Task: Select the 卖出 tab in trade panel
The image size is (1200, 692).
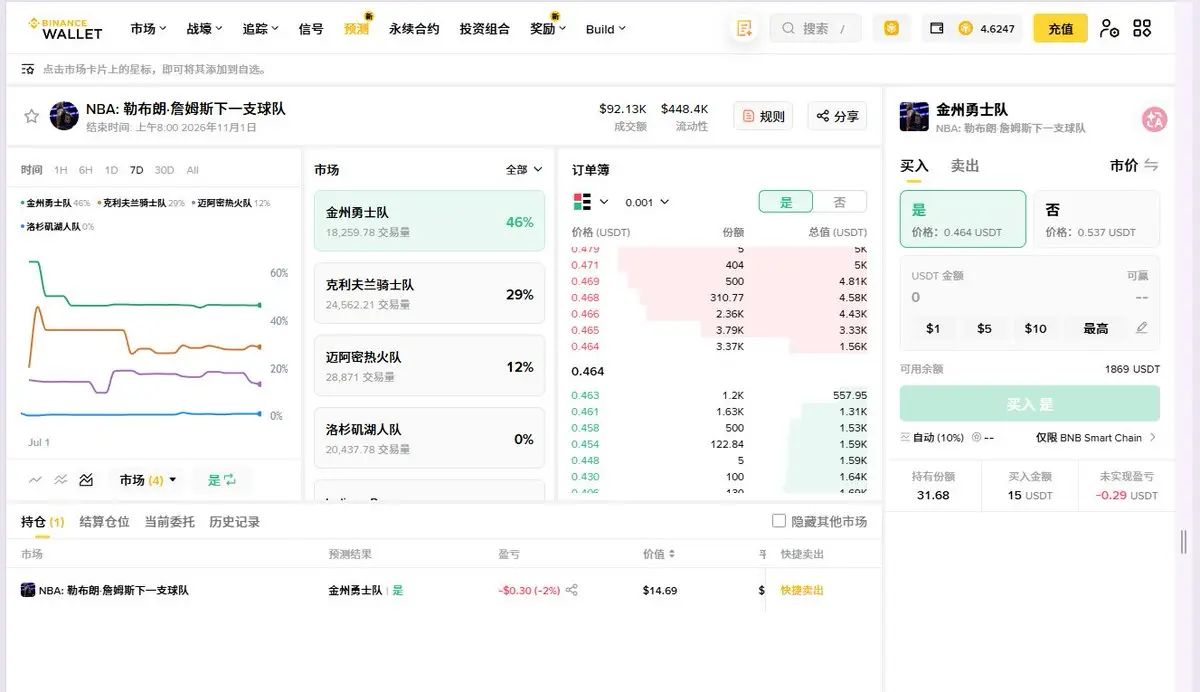Action: click(965, 166)
